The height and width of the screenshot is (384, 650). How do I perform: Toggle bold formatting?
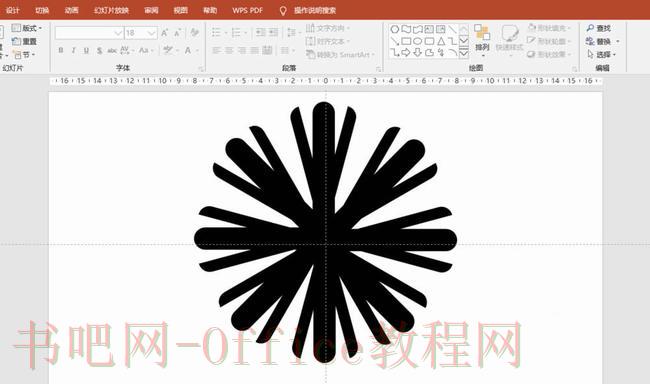[61, 50]
